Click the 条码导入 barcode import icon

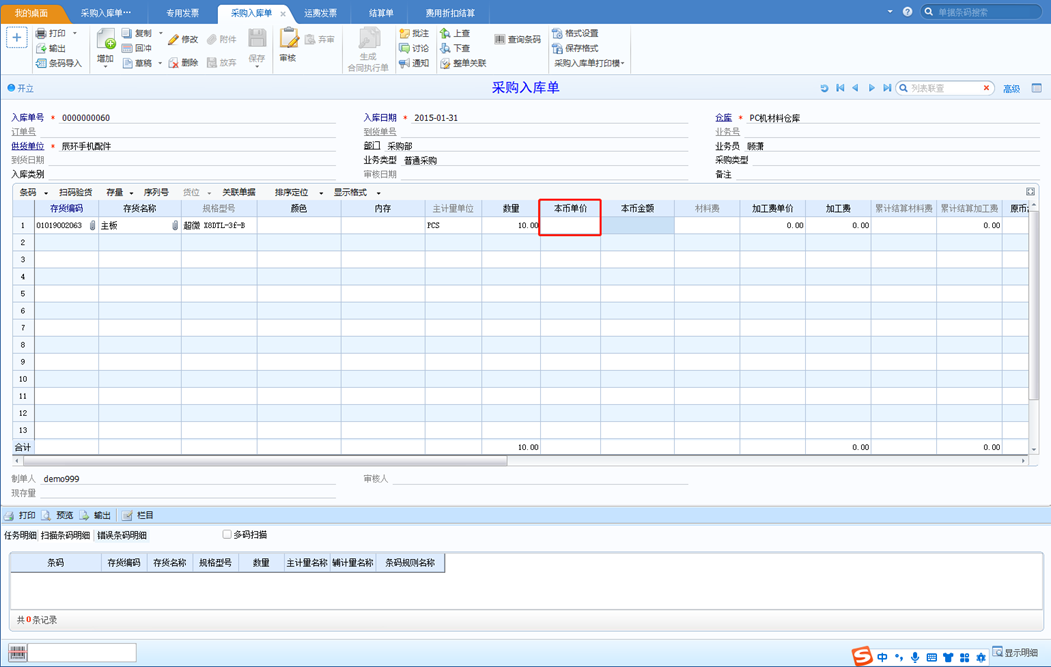(41, 63)
